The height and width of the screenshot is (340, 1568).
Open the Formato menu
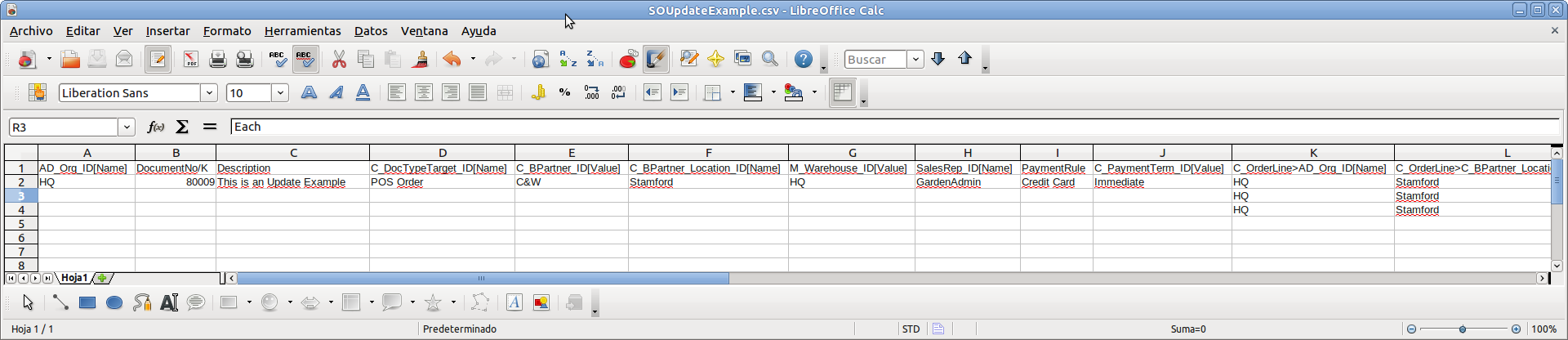227,31
